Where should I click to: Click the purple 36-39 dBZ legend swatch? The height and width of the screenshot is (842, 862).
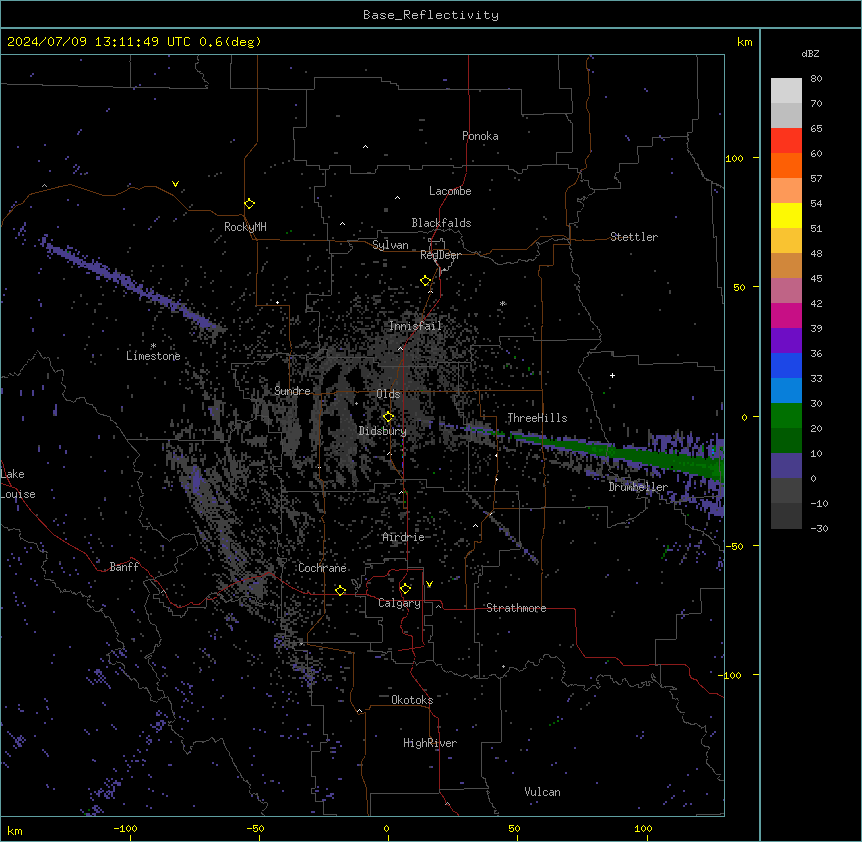point(786,340)
